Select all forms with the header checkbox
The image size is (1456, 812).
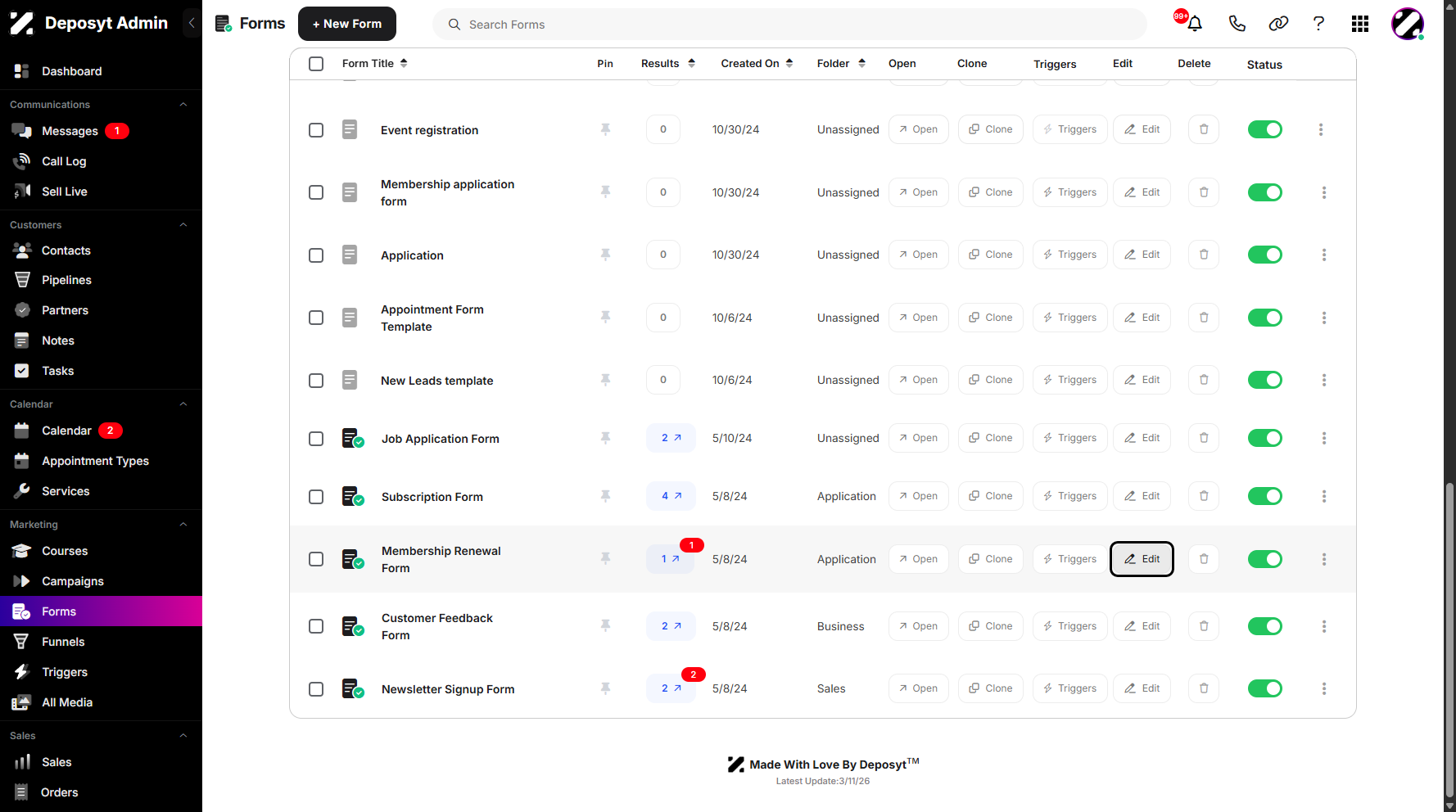point(316,64)
